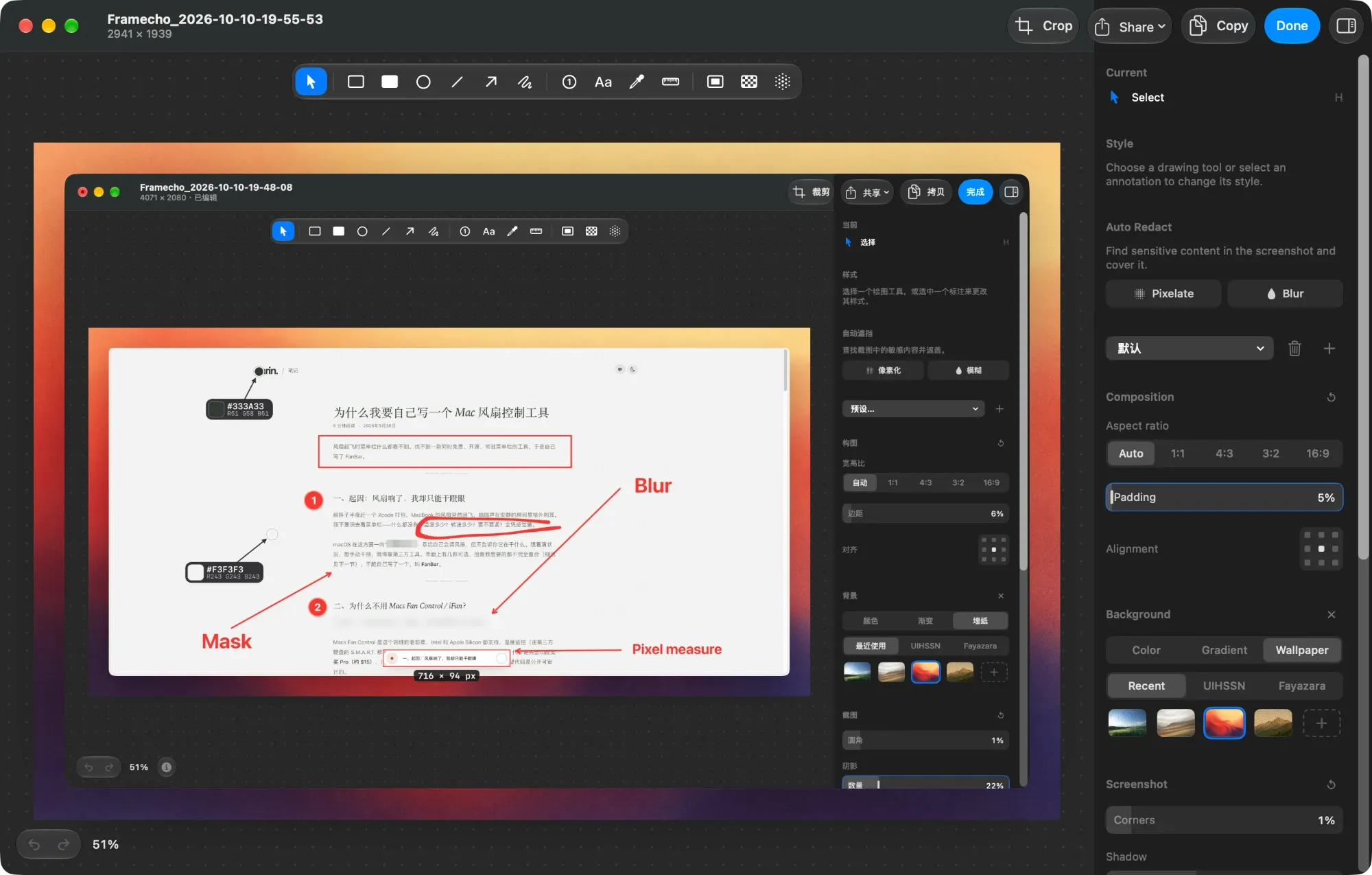This screenshot has height=875, width=1372.
Task: Reset Screenshot settings
Action: [1332, 784]
